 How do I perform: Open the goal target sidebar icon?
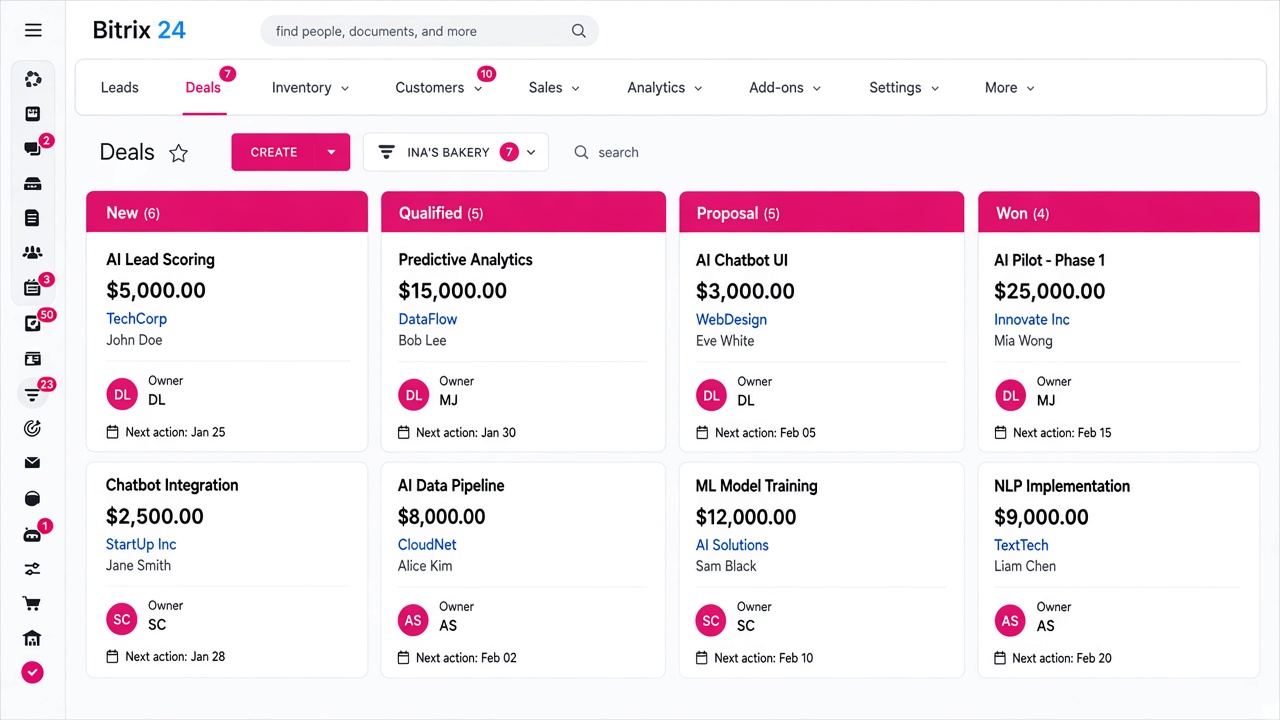click(x=33, y=428)
